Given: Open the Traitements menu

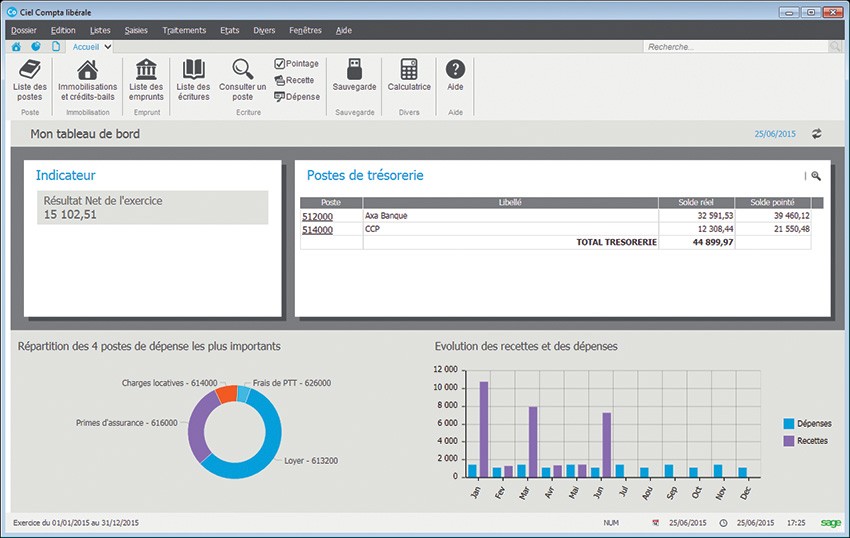Looking at the screenshot, I should pyautogui.click(x=184, y=30).
